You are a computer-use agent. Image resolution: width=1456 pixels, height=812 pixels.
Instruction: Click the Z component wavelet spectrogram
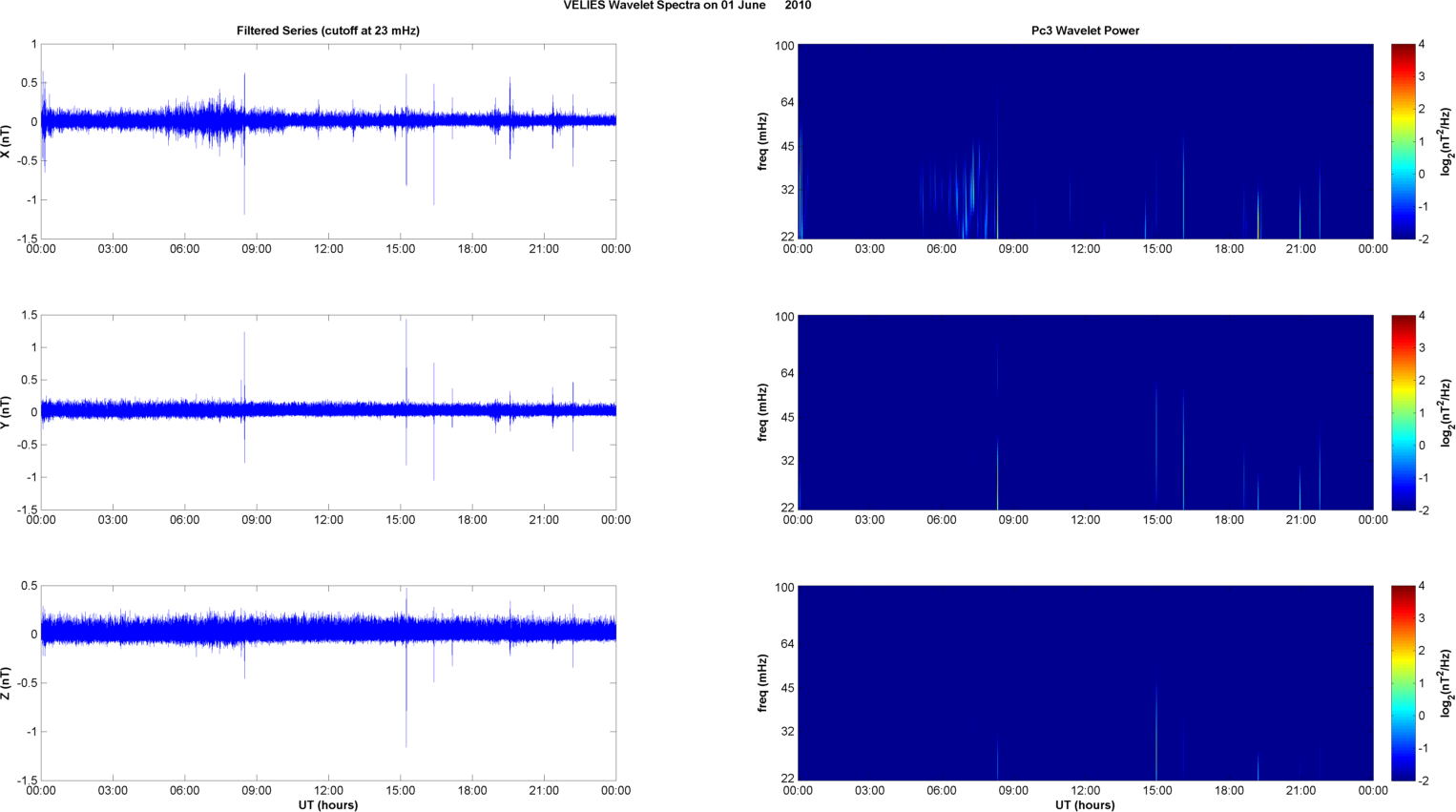pyautogui.click(x=1085, y=683)
